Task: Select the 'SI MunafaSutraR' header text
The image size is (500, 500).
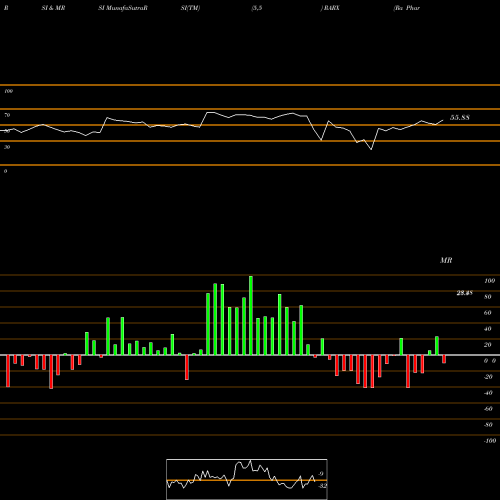Action: pos(123,8)
